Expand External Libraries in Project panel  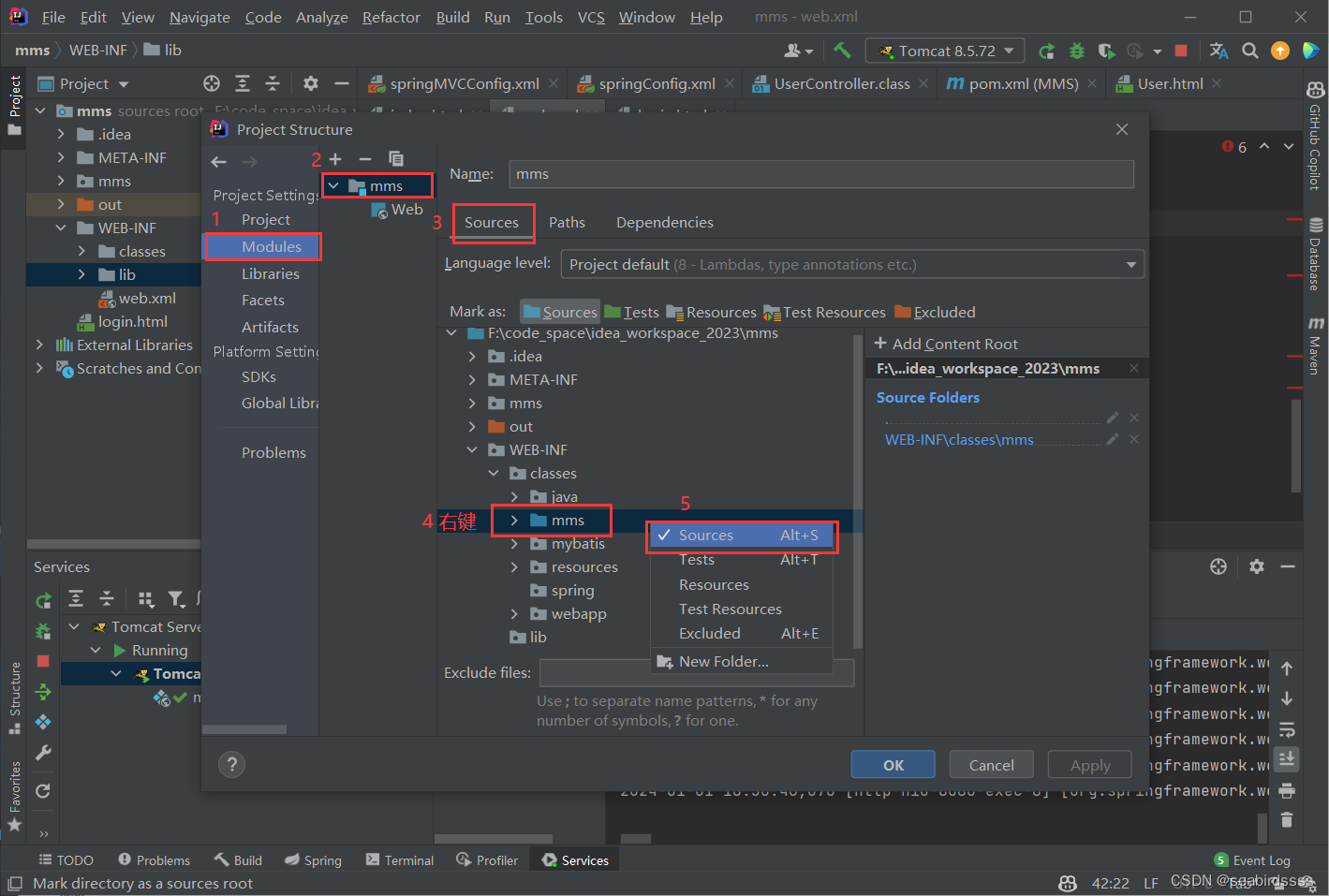[x=39, y=345]
